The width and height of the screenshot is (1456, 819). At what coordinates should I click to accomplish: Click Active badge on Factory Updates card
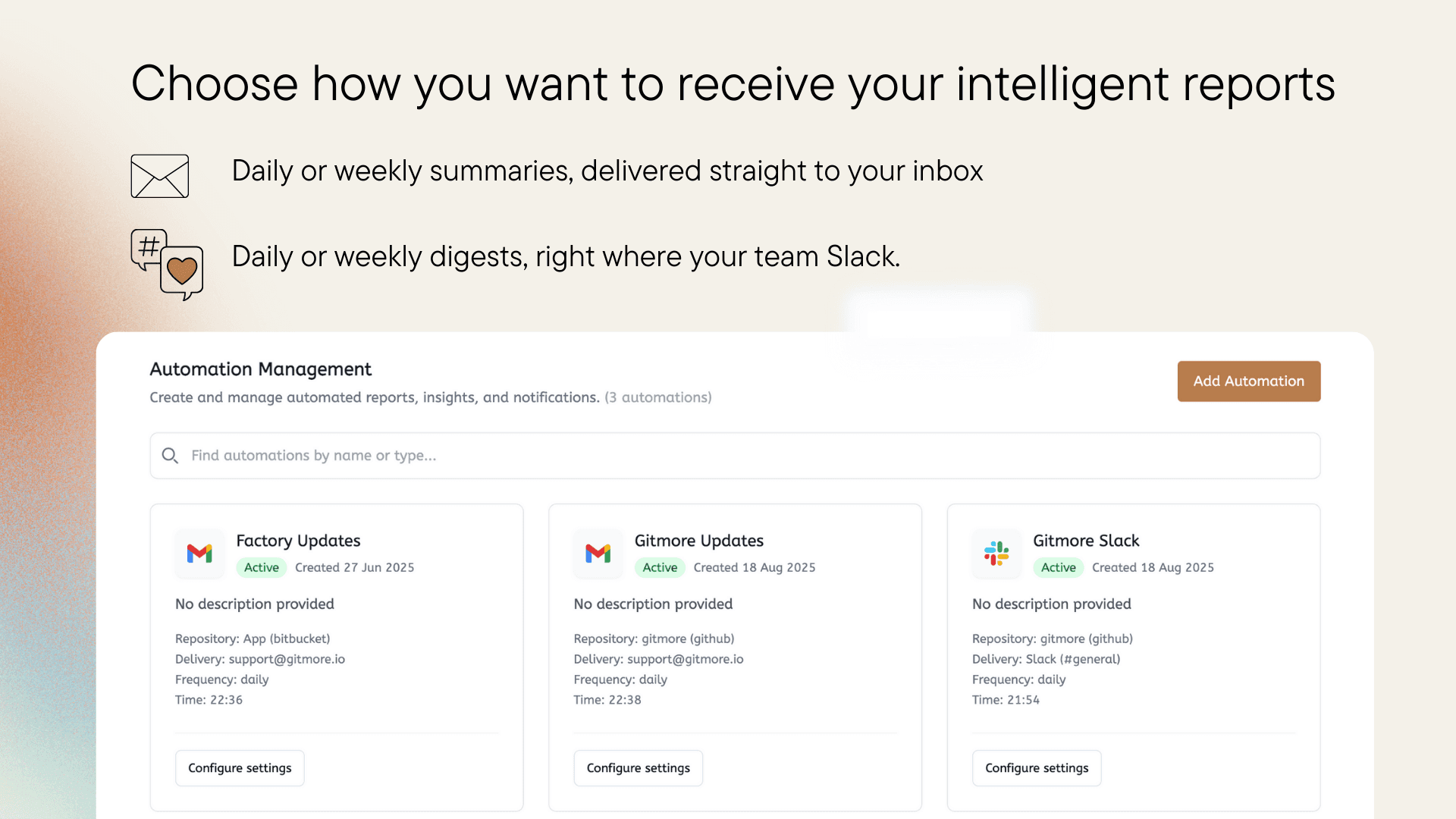(x=262, y=568)
